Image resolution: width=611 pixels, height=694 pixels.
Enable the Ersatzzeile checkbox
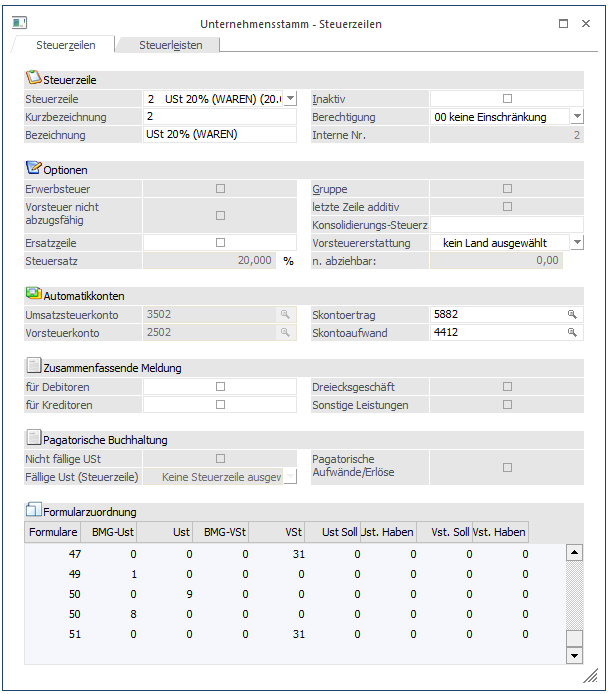click(220, 242)
